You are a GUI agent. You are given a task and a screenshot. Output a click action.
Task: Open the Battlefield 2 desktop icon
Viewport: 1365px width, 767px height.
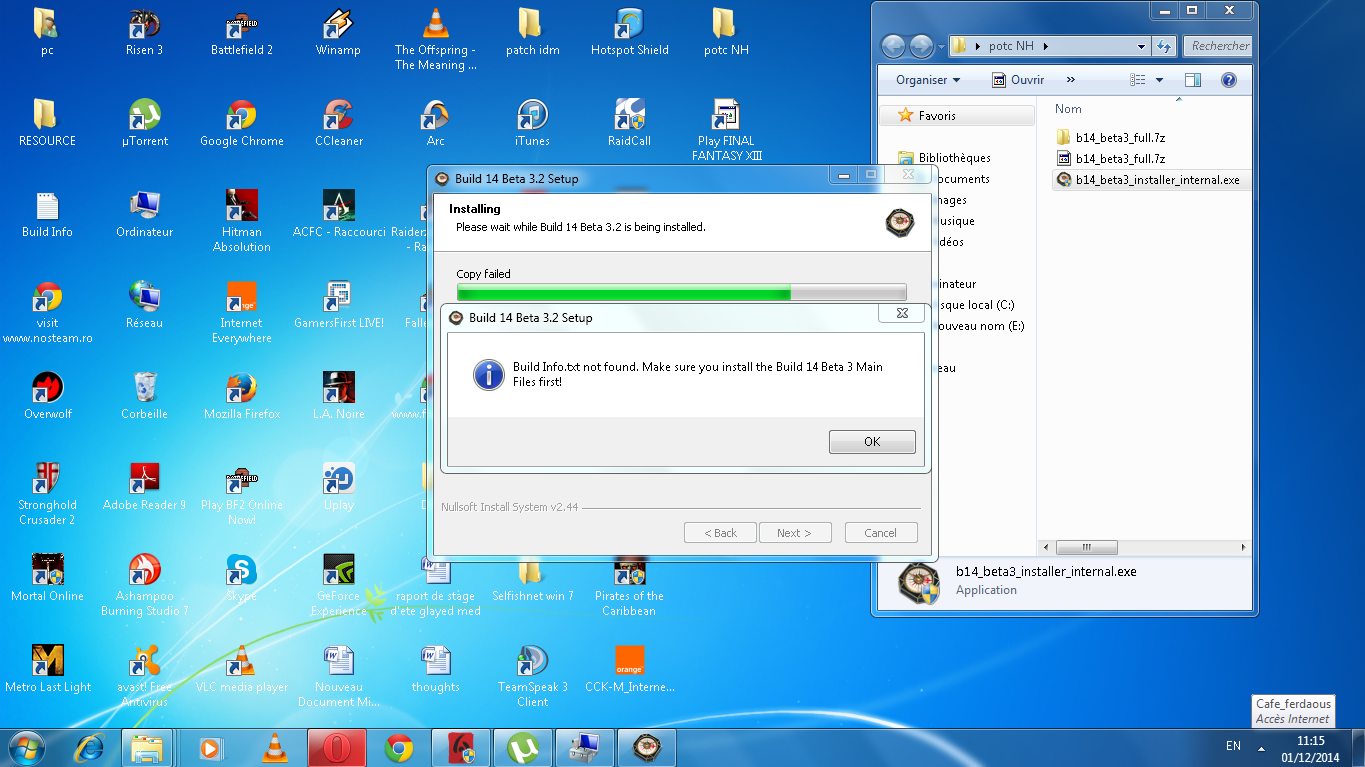[x=241, y=33]
